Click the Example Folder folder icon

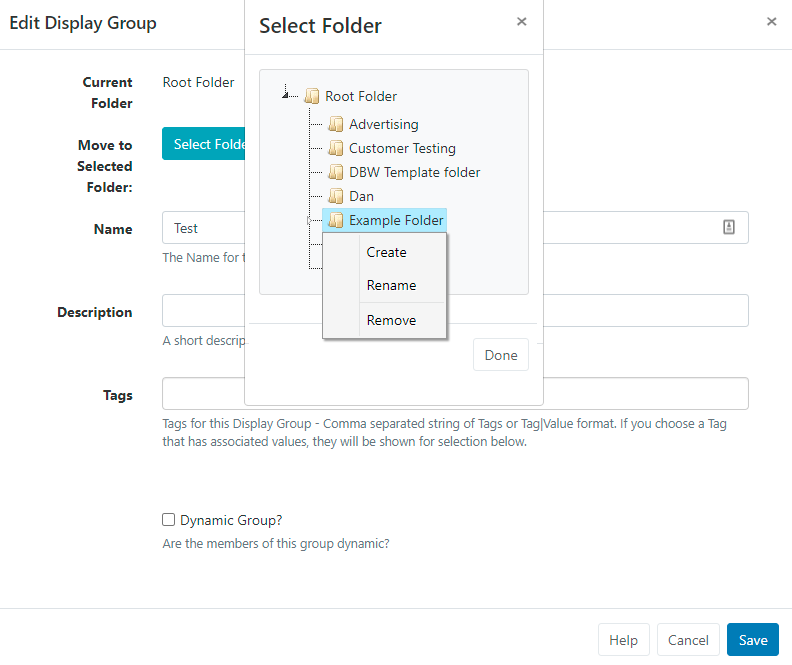(x=335, y=220)
